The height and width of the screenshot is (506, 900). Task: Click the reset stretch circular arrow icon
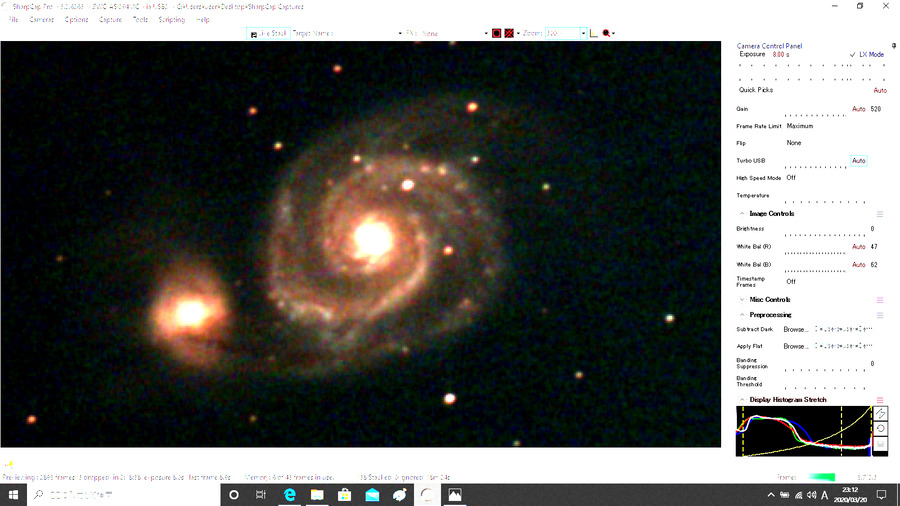click(x=880, y=429)
